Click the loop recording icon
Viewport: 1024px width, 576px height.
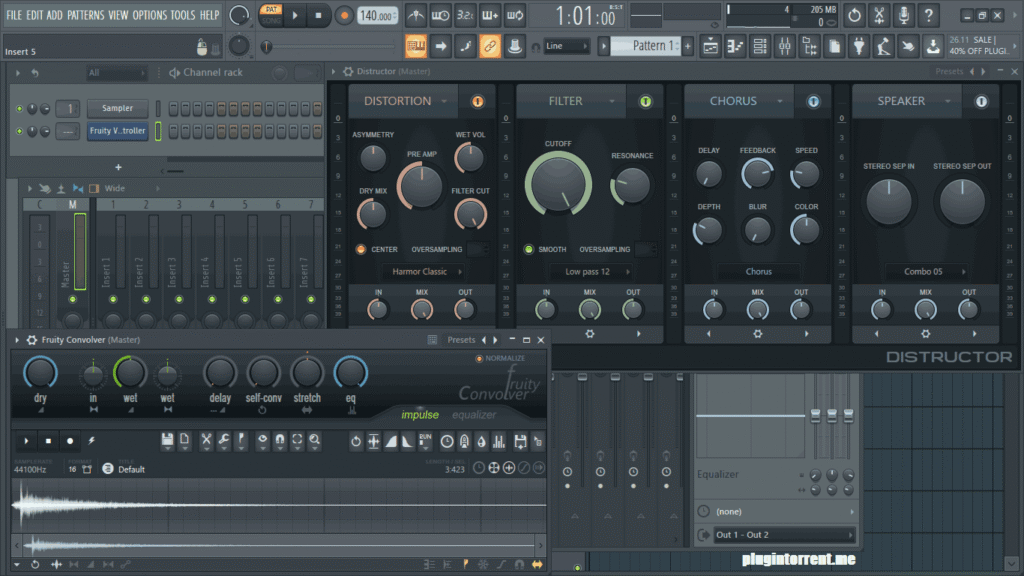[515, 15]
